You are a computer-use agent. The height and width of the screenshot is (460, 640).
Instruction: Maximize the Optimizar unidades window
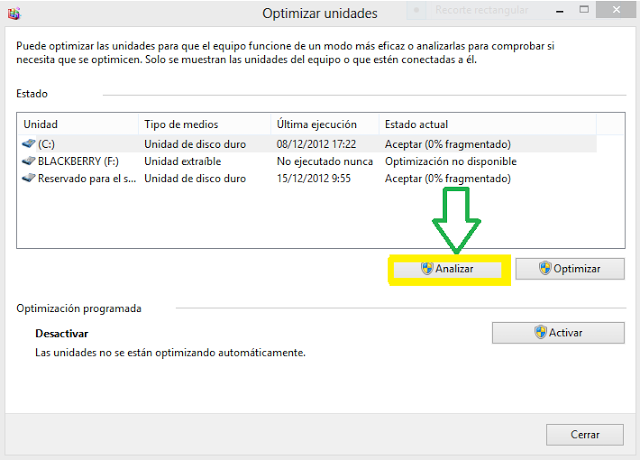tap(584, 10)
